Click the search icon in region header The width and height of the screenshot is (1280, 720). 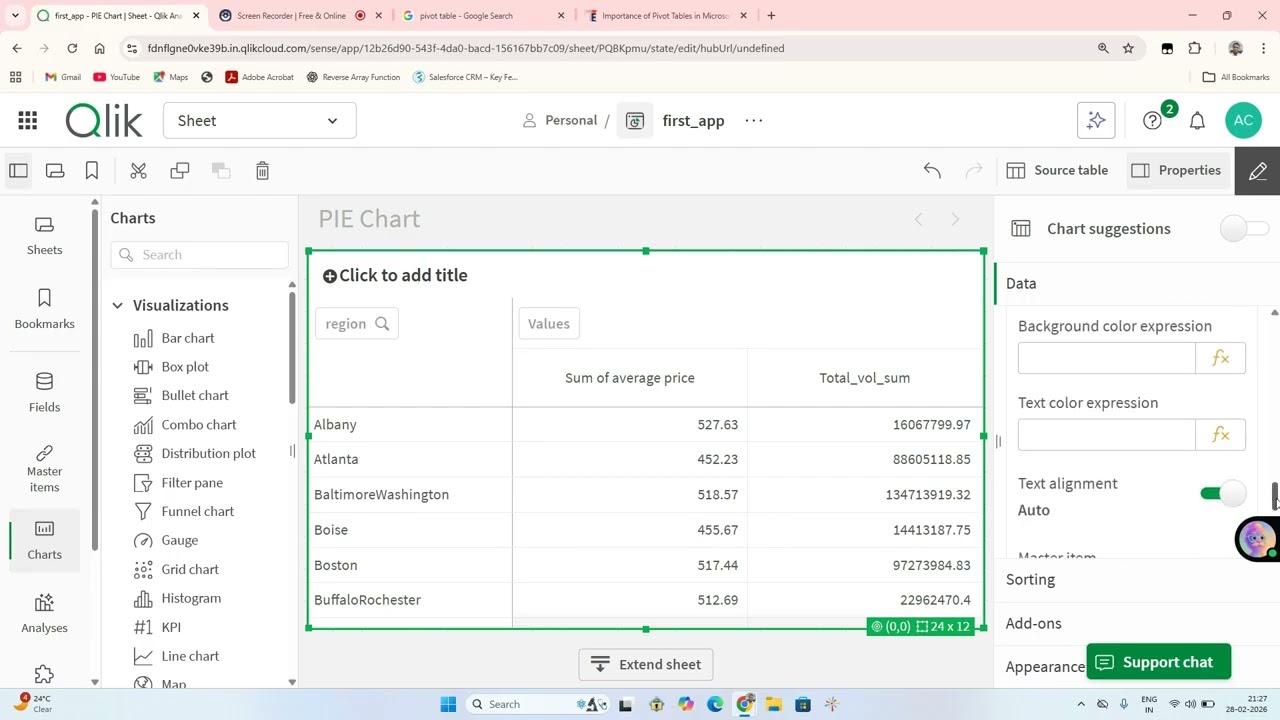(382, 324)
